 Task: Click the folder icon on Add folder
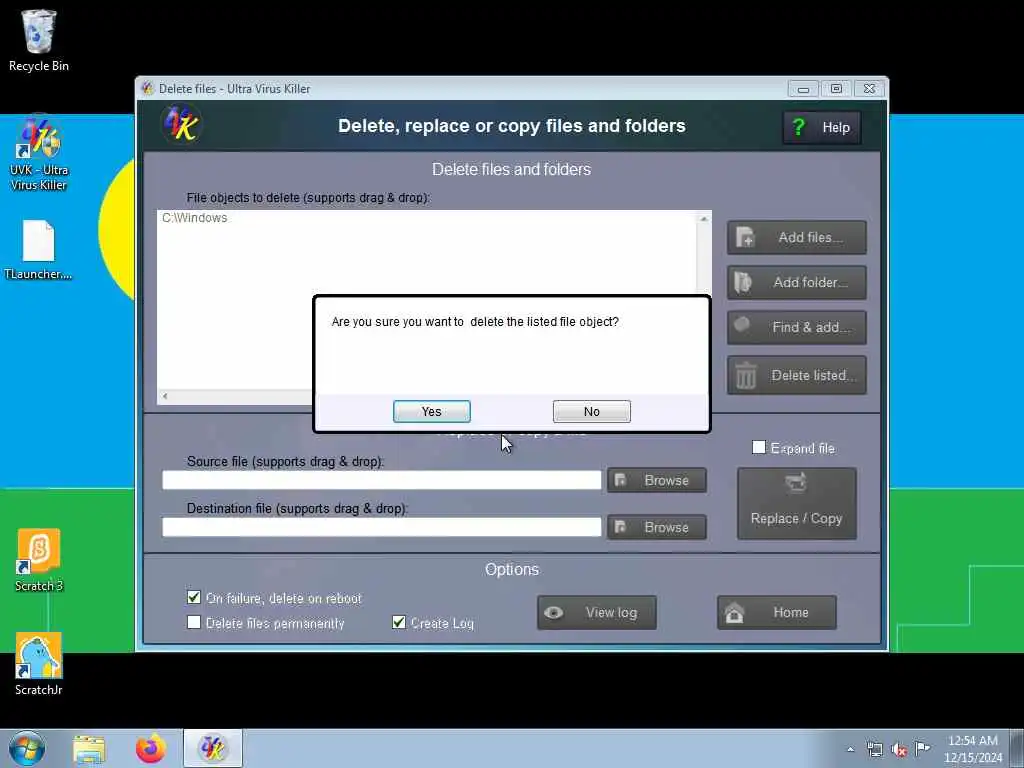[743, 282]
